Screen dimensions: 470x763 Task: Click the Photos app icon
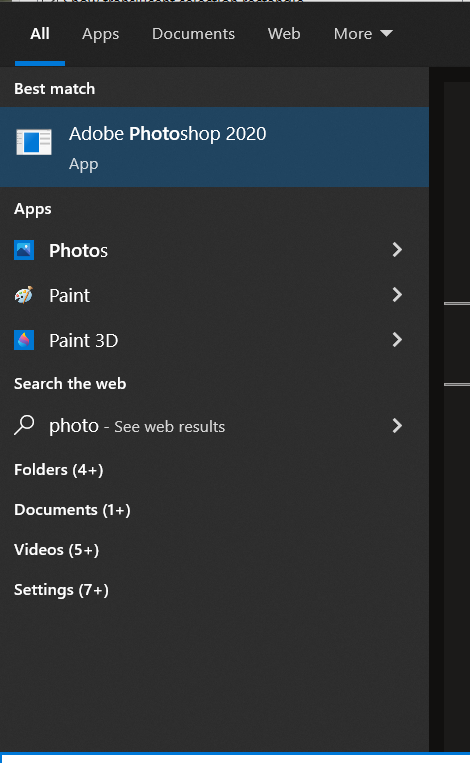click(24, 250)
